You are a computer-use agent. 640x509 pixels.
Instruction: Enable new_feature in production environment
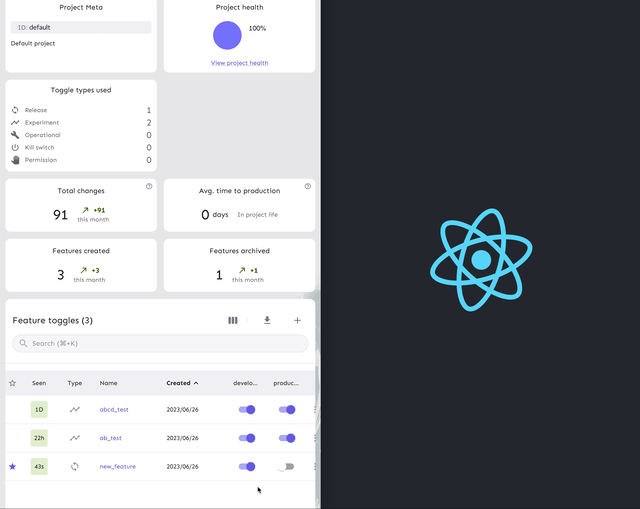point(286,466)
